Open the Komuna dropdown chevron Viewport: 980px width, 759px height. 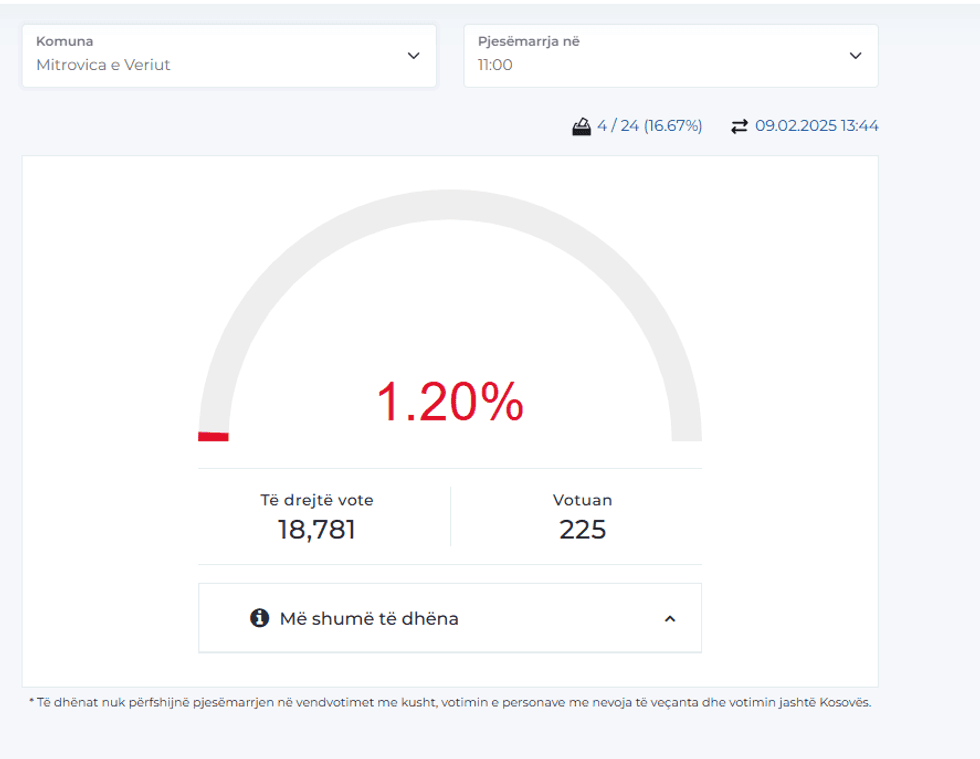click(413, 56)
